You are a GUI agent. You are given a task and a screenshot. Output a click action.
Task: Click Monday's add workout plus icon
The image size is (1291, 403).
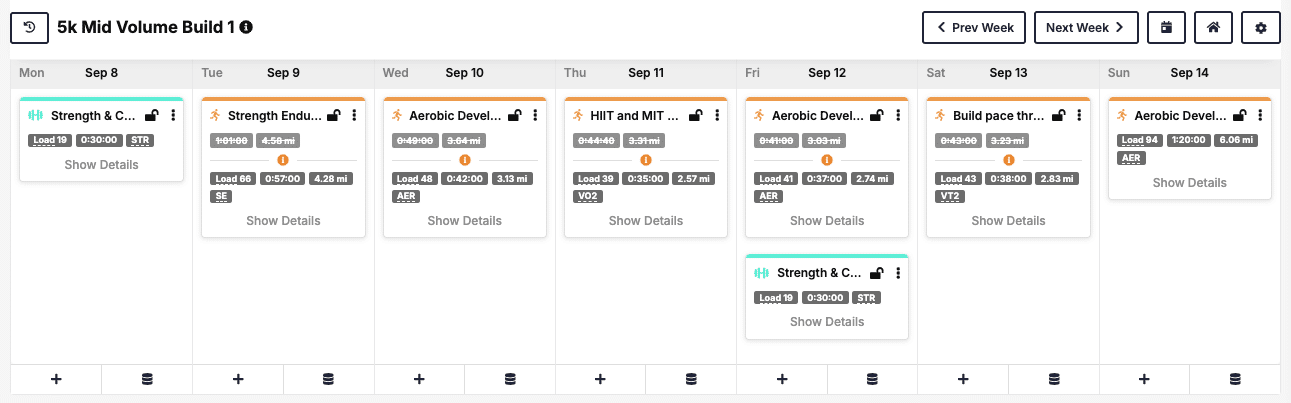[56, 379]
